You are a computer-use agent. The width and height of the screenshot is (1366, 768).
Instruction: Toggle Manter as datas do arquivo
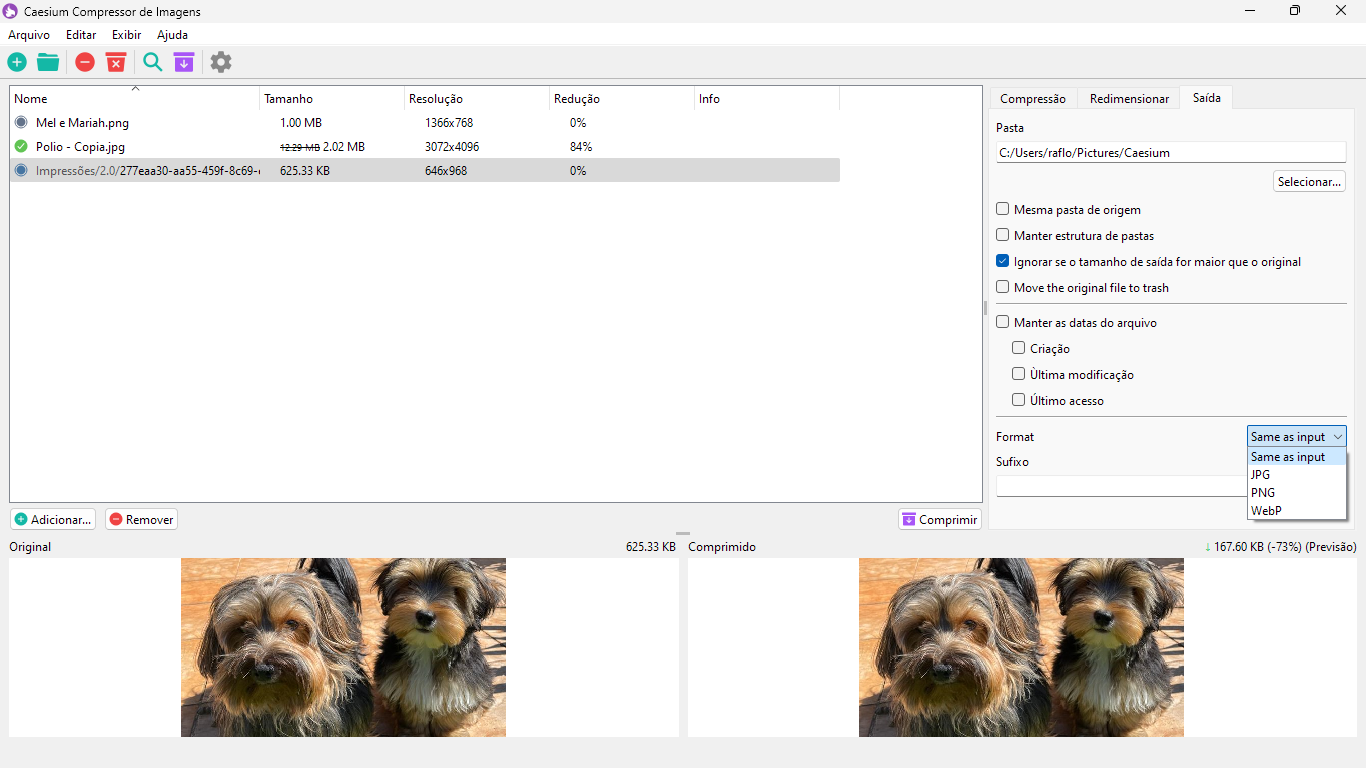click(1003, 323)
